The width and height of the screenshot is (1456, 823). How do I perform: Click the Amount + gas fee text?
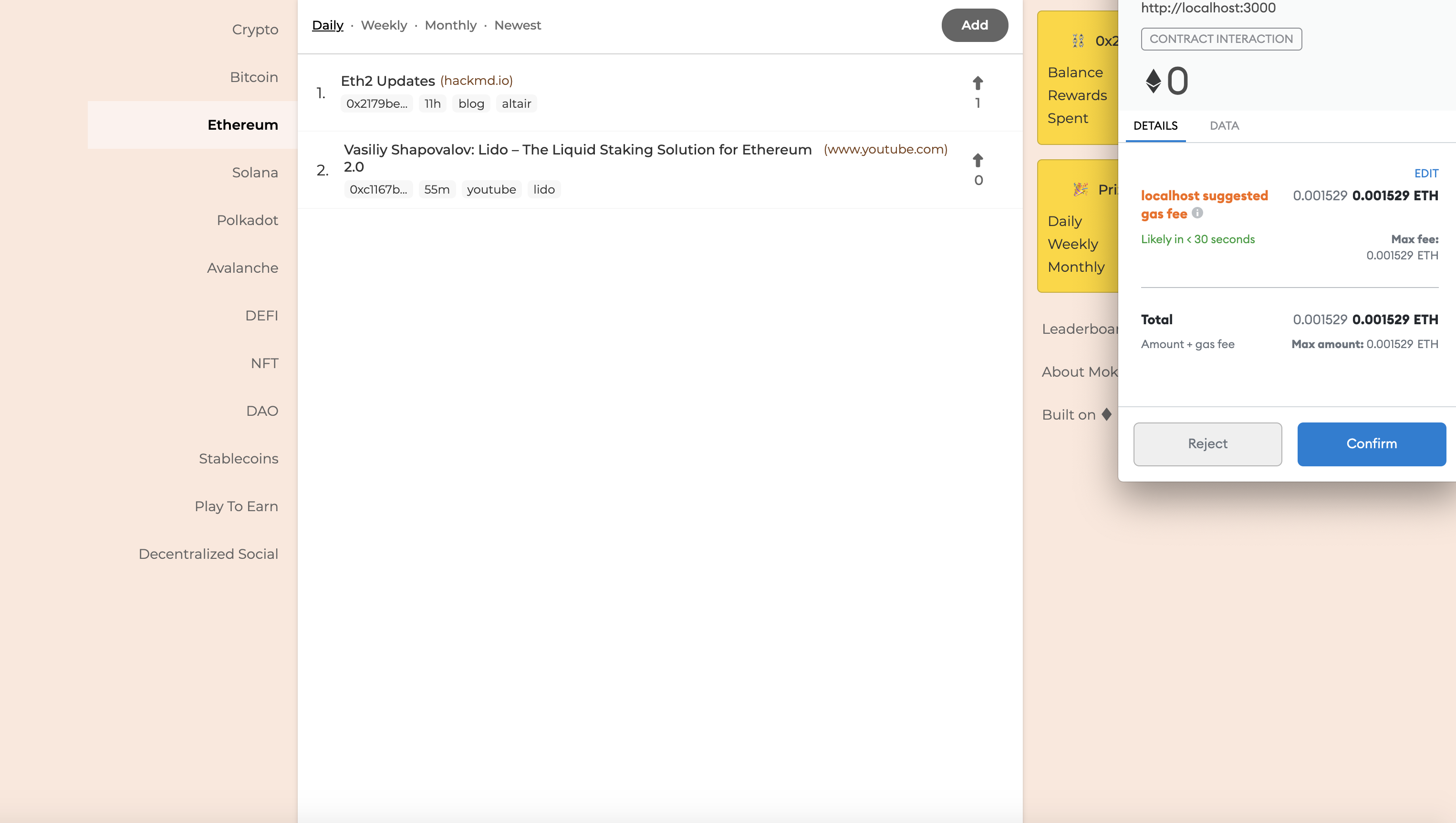click(x=1187, y=344)
